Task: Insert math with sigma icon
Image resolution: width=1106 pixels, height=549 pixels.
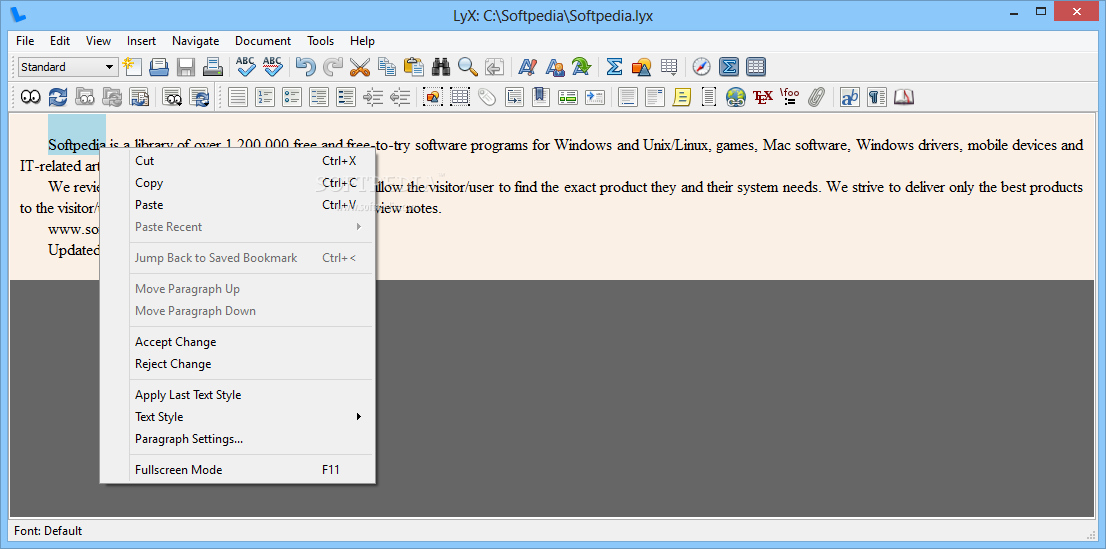Action: 614,67
